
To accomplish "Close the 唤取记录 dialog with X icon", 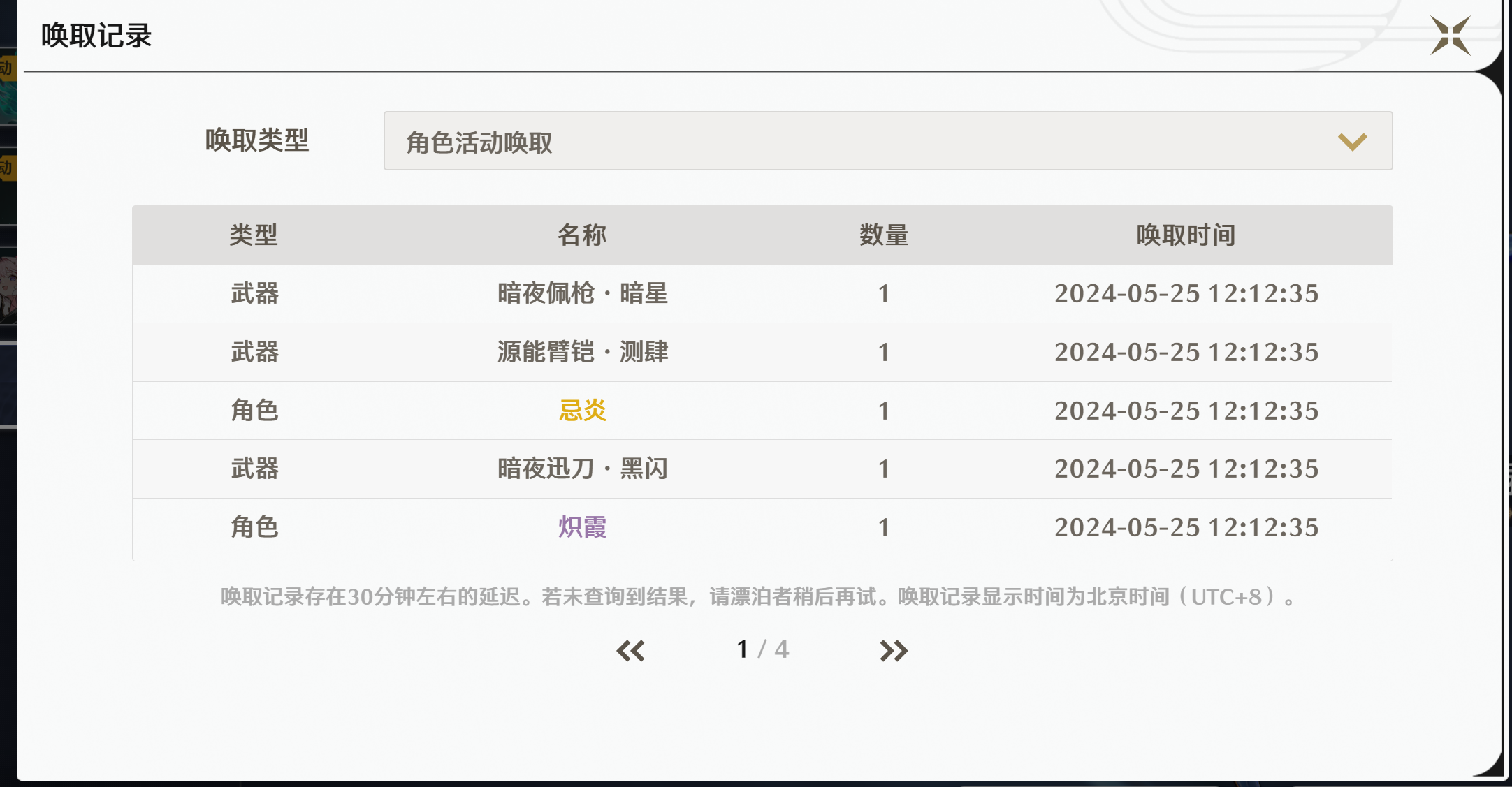I will [x=1450, y=36].
